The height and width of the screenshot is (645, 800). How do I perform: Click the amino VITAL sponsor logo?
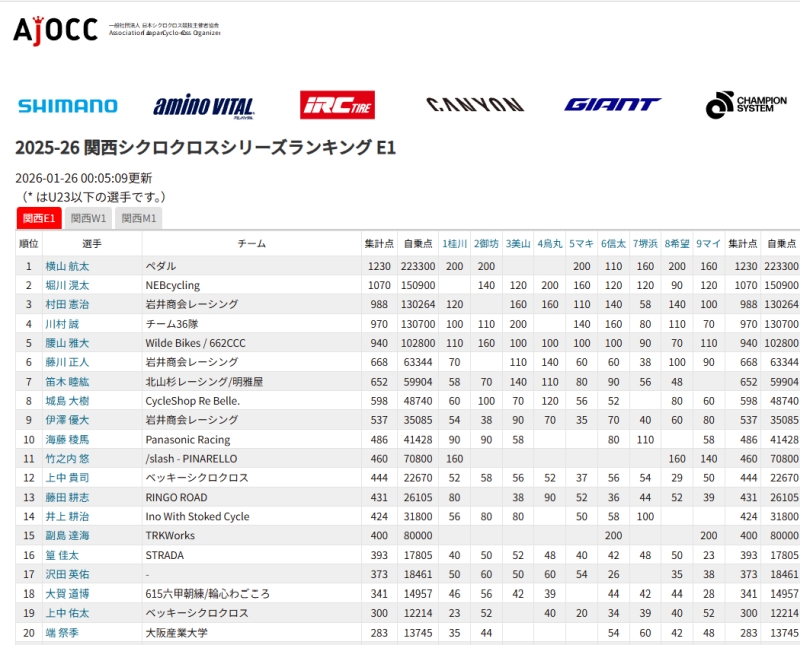[x=204, y=107]
